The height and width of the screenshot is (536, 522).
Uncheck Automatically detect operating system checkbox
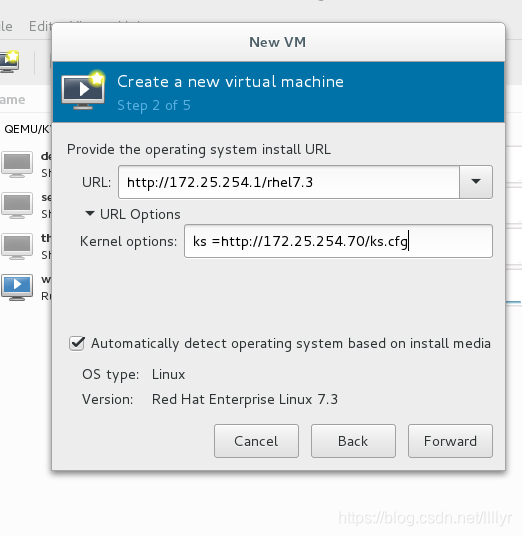[x=77, y=343]
